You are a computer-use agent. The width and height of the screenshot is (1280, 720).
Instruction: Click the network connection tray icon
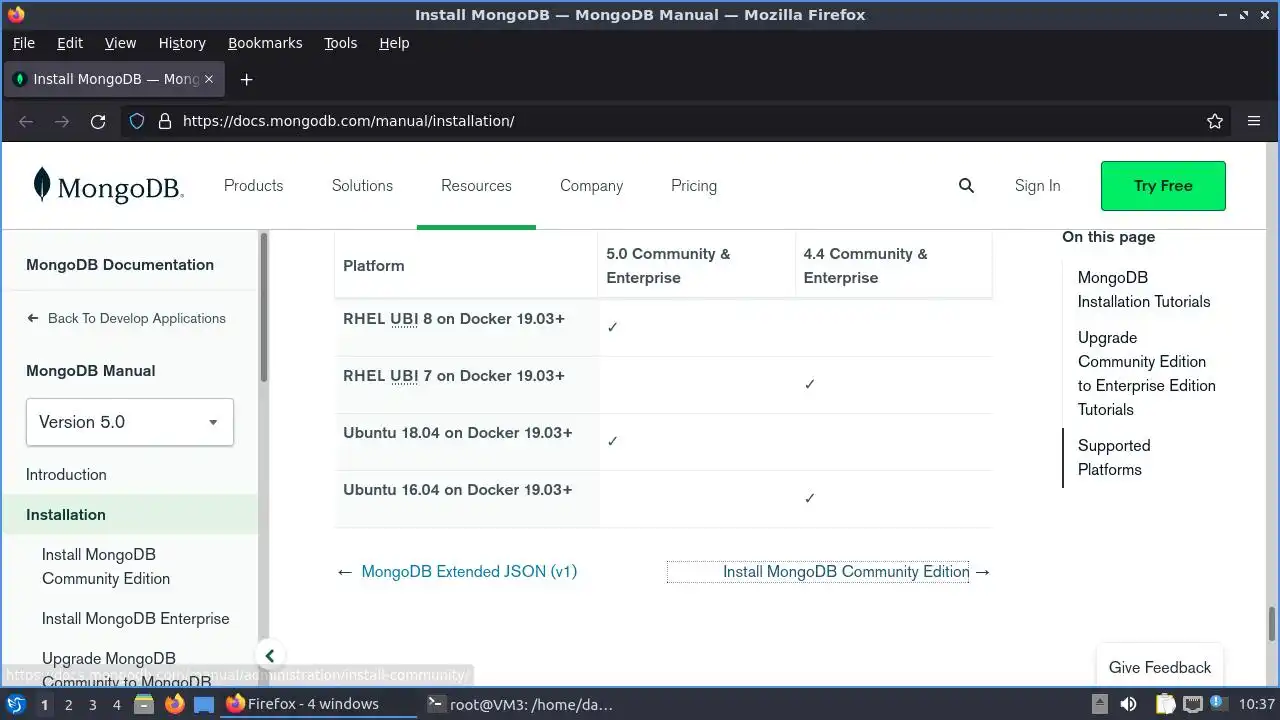point(1194,704)
